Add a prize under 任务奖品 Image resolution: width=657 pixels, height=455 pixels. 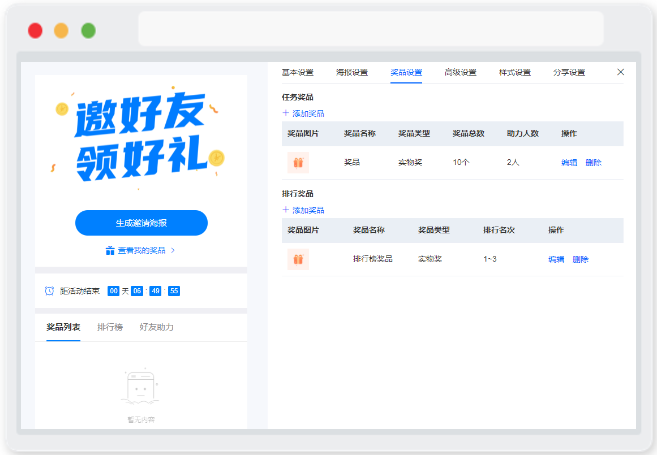pyautogui.click(x=303, y=114)
